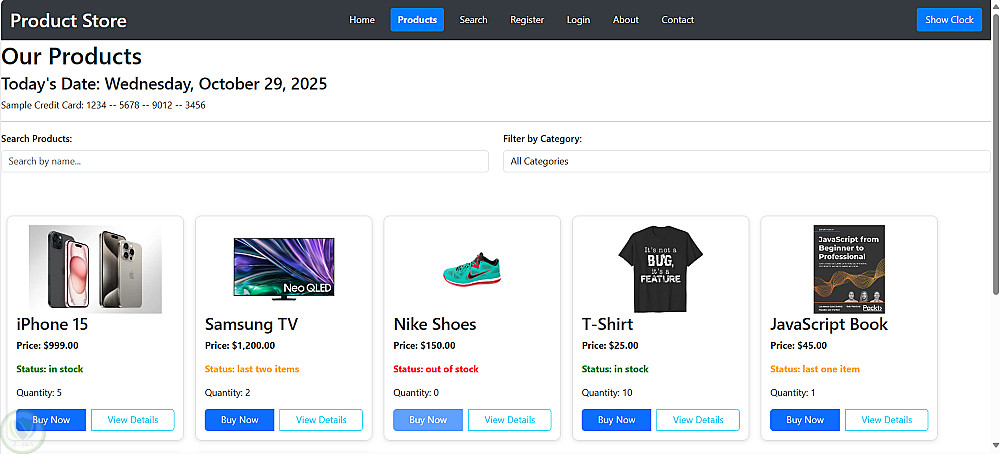This screenshot has width=1000, height=454.
Task: Open the Register page link
Action: pyautogui.click(x=527, y=20)
